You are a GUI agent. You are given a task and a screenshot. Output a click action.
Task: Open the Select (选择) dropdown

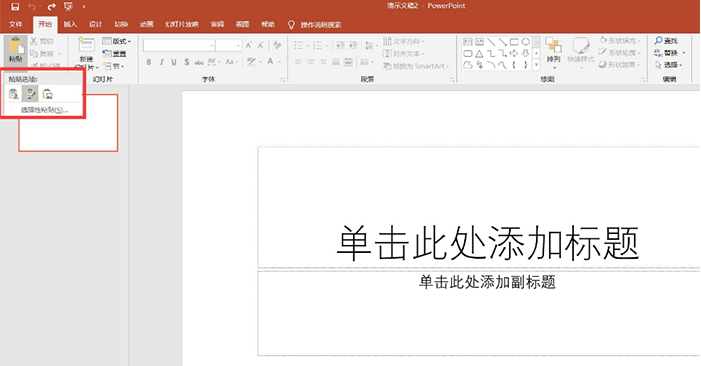[668, 65]
